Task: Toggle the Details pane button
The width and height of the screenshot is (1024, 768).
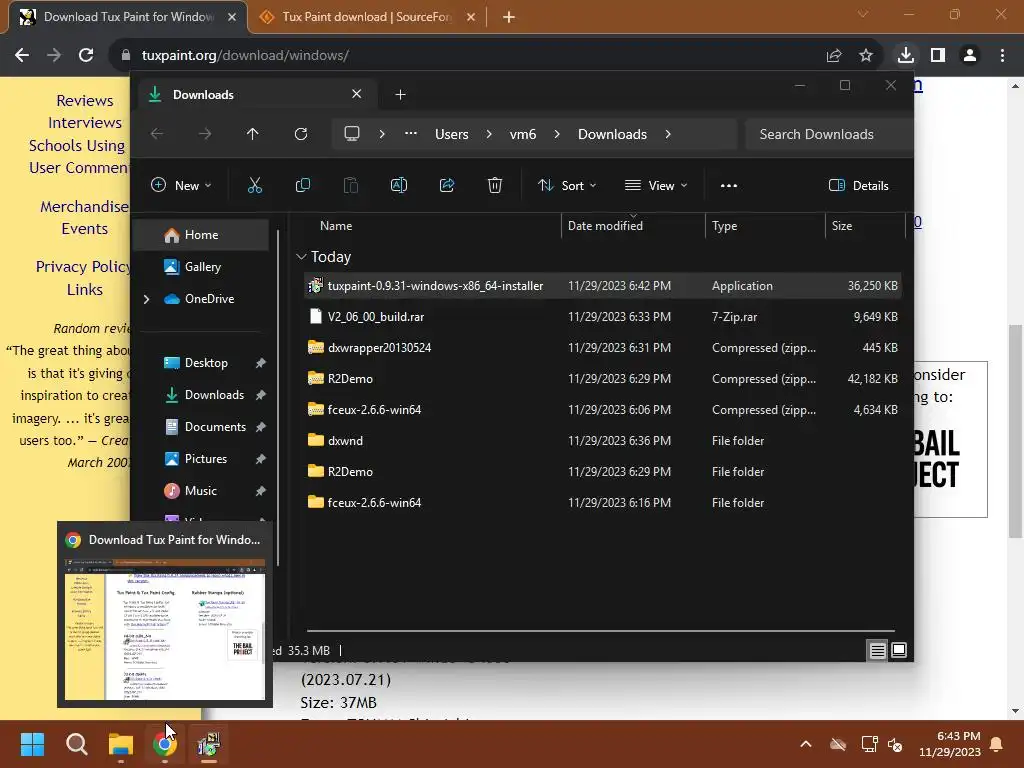Action: coord(859,185)
